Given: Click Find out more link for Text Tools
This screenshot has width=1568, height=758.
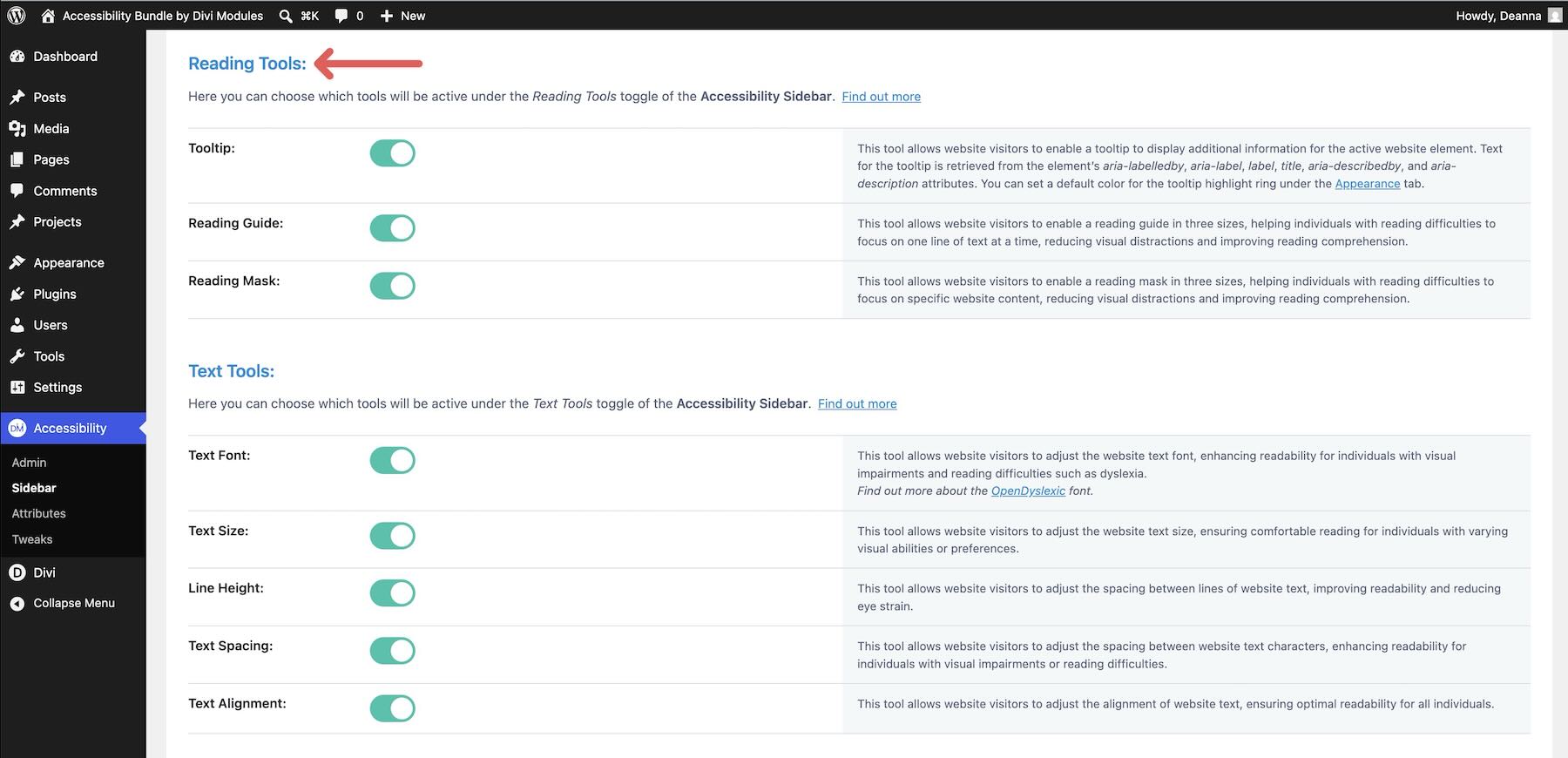Looking at the screenshot, I should coord(857,404).
